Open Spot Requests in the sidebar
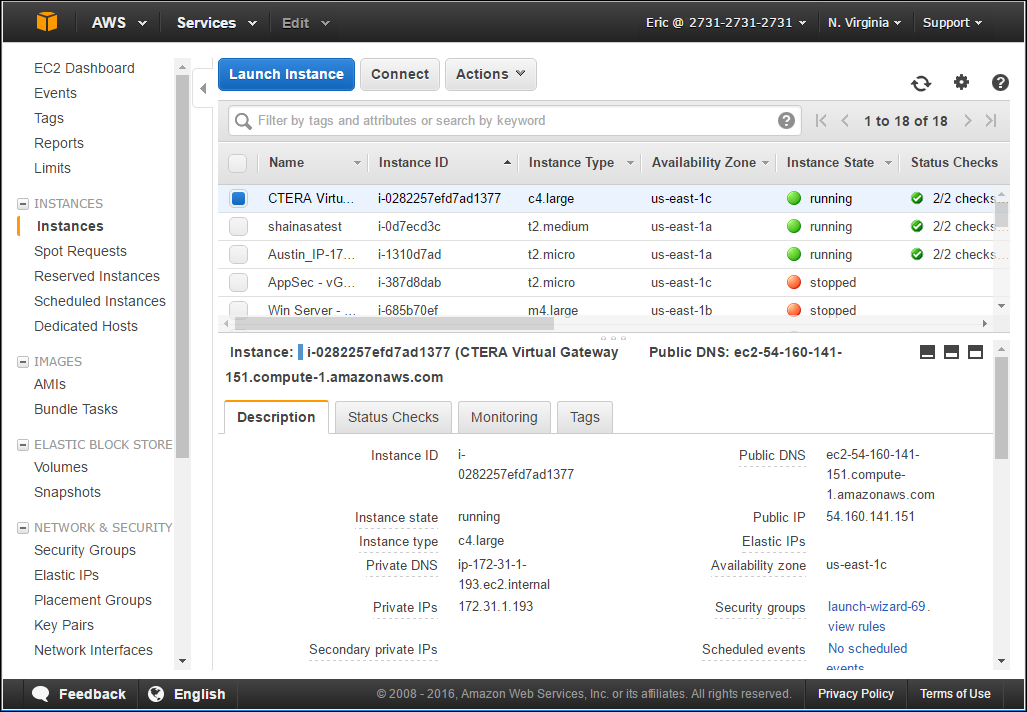 80,251
